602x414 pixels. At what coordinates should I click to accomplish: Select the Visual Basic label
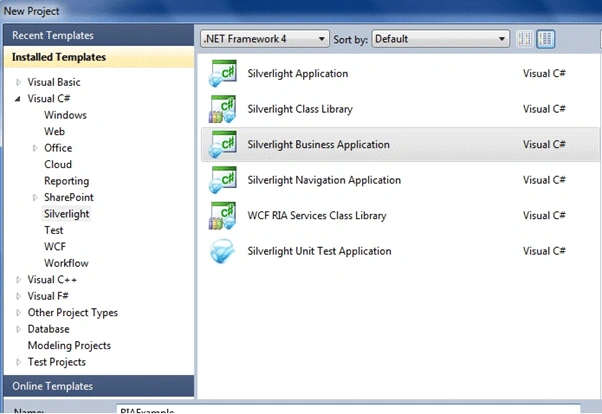(54, 82)
